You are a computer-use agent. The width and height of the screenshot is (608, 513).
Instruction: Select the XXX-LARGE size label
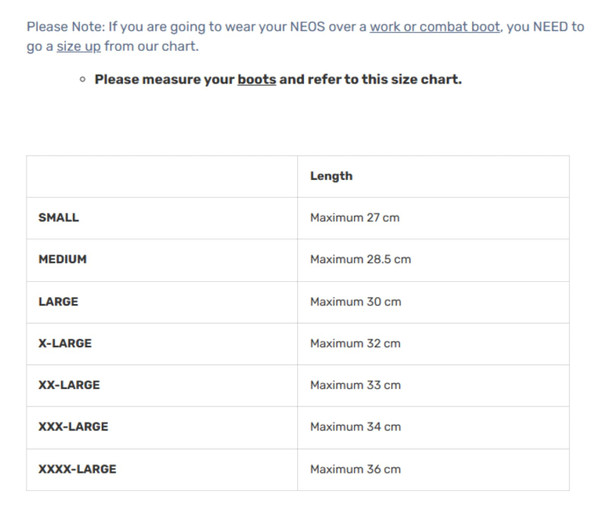[x=73, y=427]
